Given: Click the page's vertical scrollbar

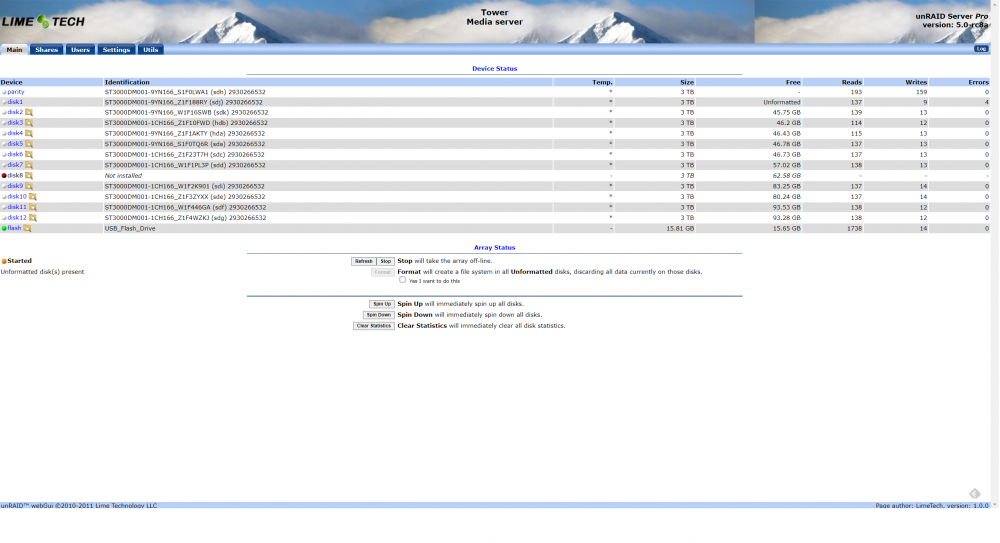Looking at the screenshot, I should (995, 254).
